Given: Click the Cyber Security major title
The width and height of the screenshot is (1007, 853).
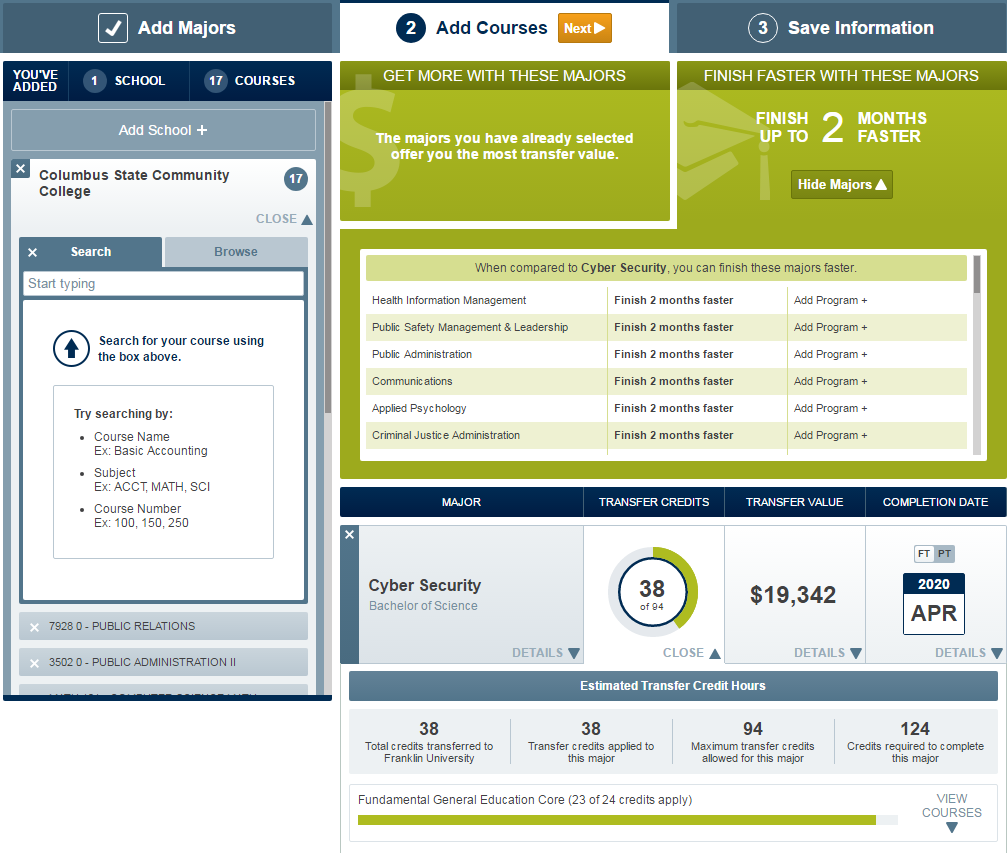Looking at the screenshot, I should 425,585.
